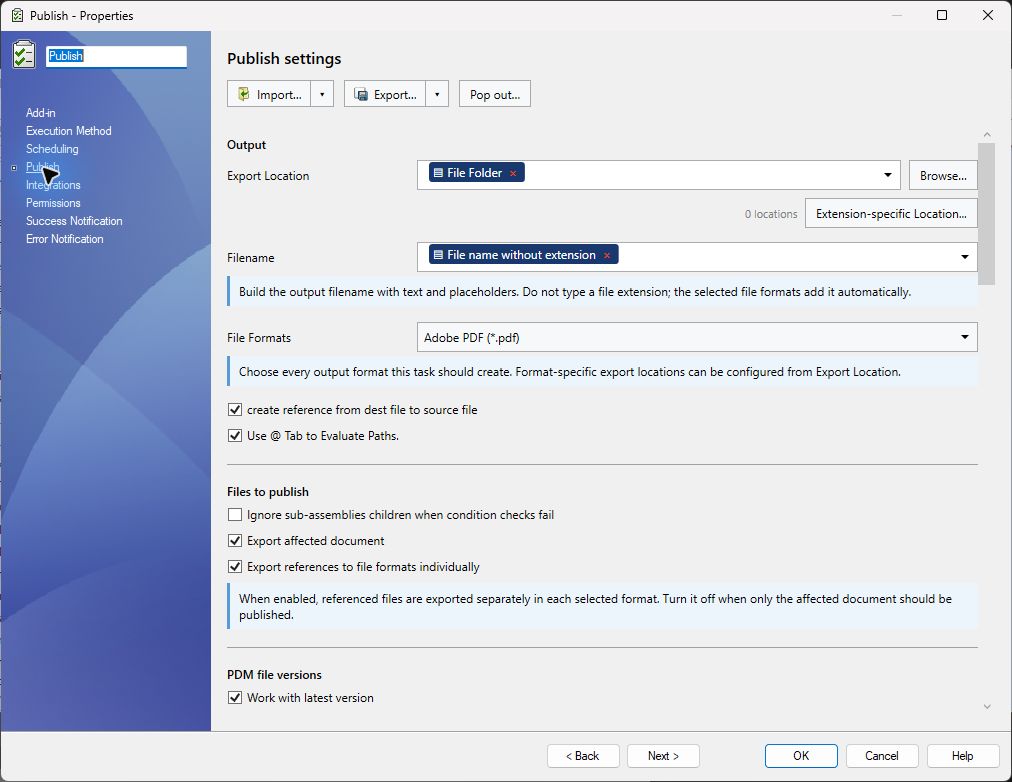Close the Properties window
Viewport: 1012px width, 782px height.
tap(987, 15)
